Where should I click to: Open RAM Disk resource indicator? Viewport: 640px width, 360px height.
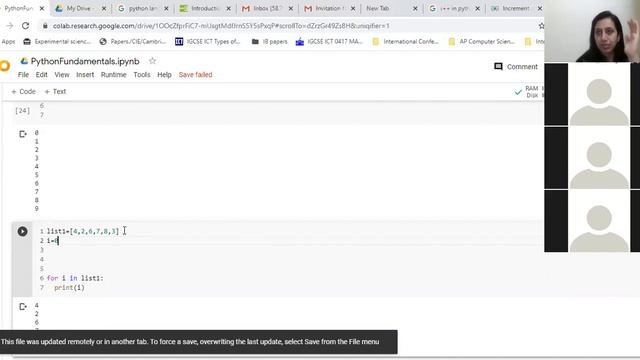pos(532,92)
